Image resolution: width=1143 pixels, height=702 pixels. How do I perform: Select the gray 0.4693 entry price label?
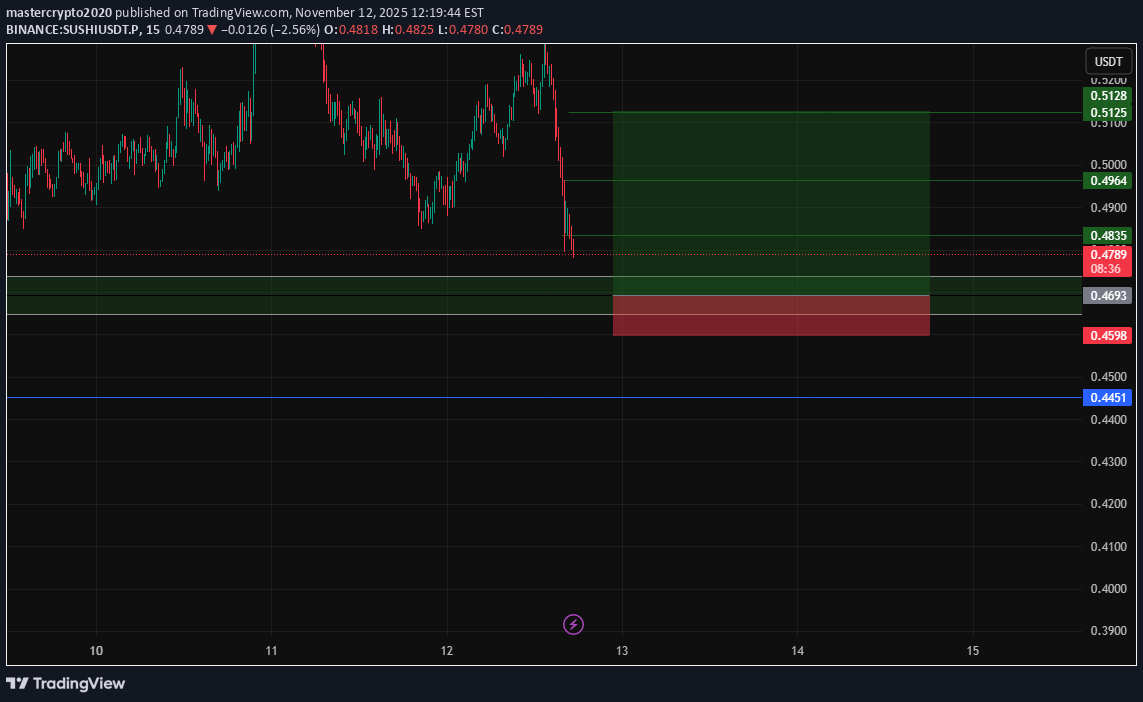(1107, 296)
